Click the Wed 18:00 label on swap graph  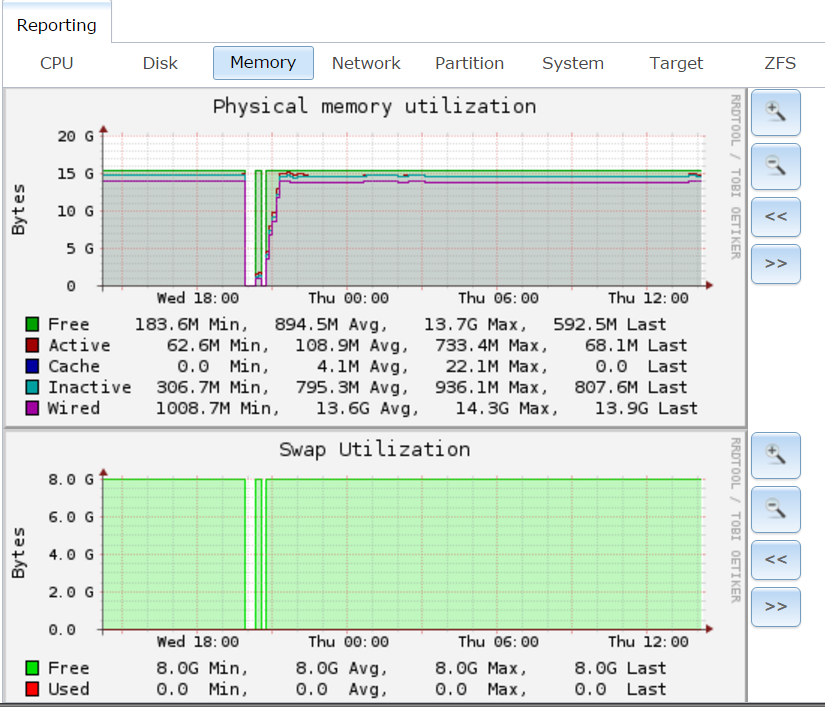point(198,642)
